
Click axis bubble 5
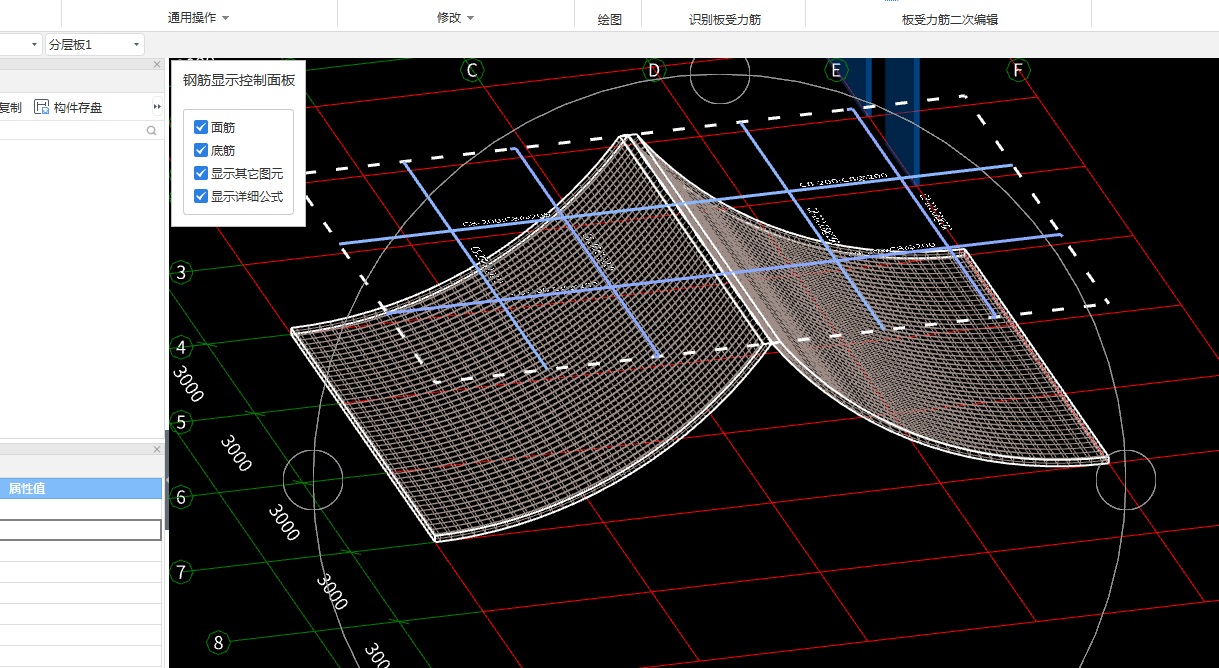[x=181, y=422]
